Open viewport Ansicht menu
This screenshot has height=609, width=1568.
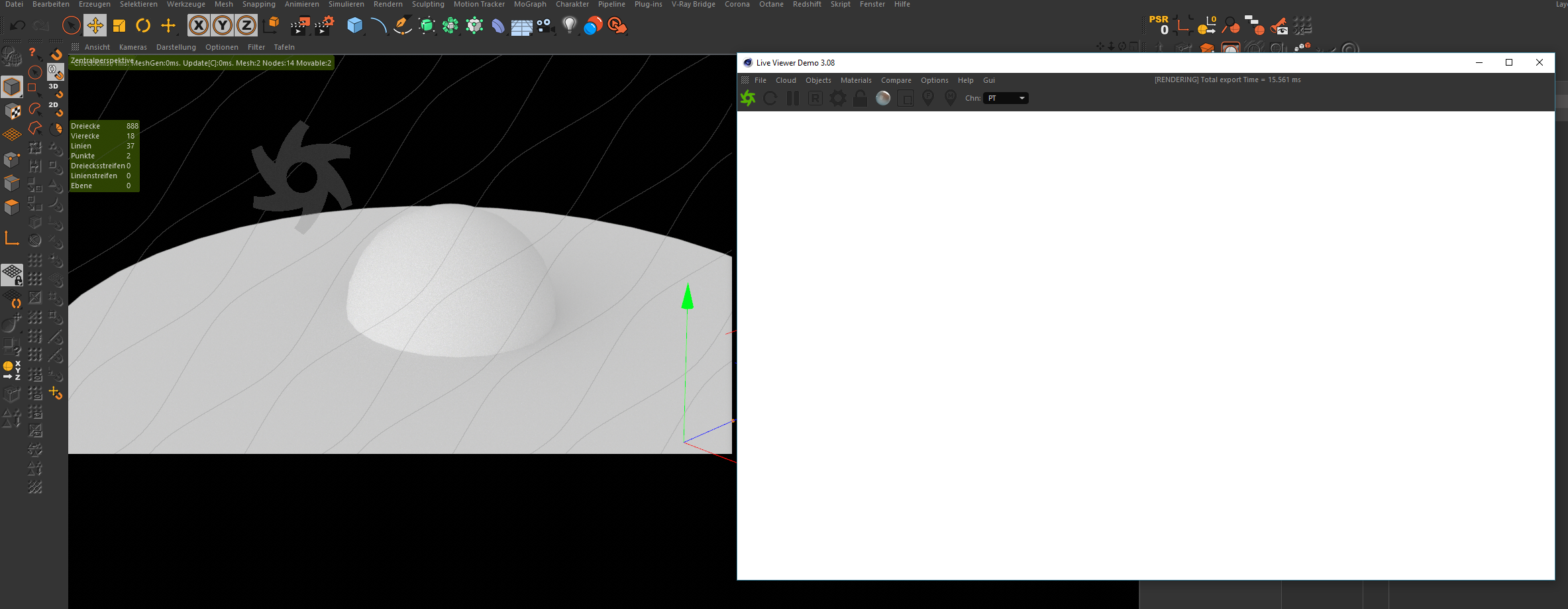pyautogui.click(x=97, y=47)
